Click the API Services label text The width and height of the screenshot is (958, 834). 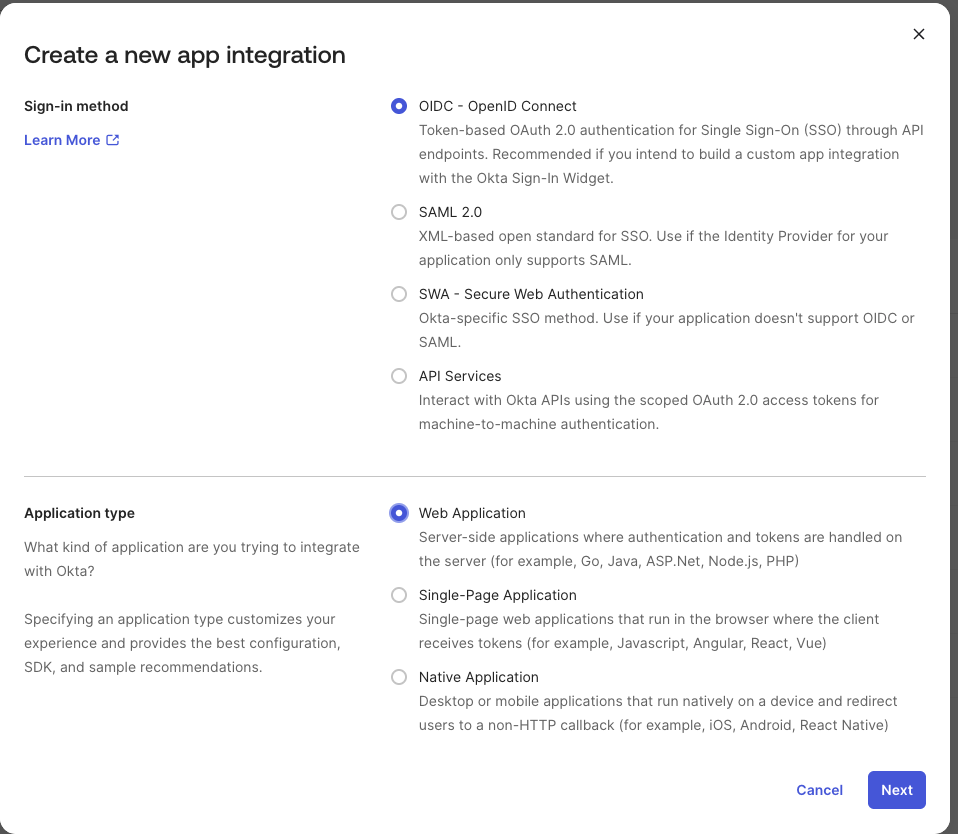[460, 376]
